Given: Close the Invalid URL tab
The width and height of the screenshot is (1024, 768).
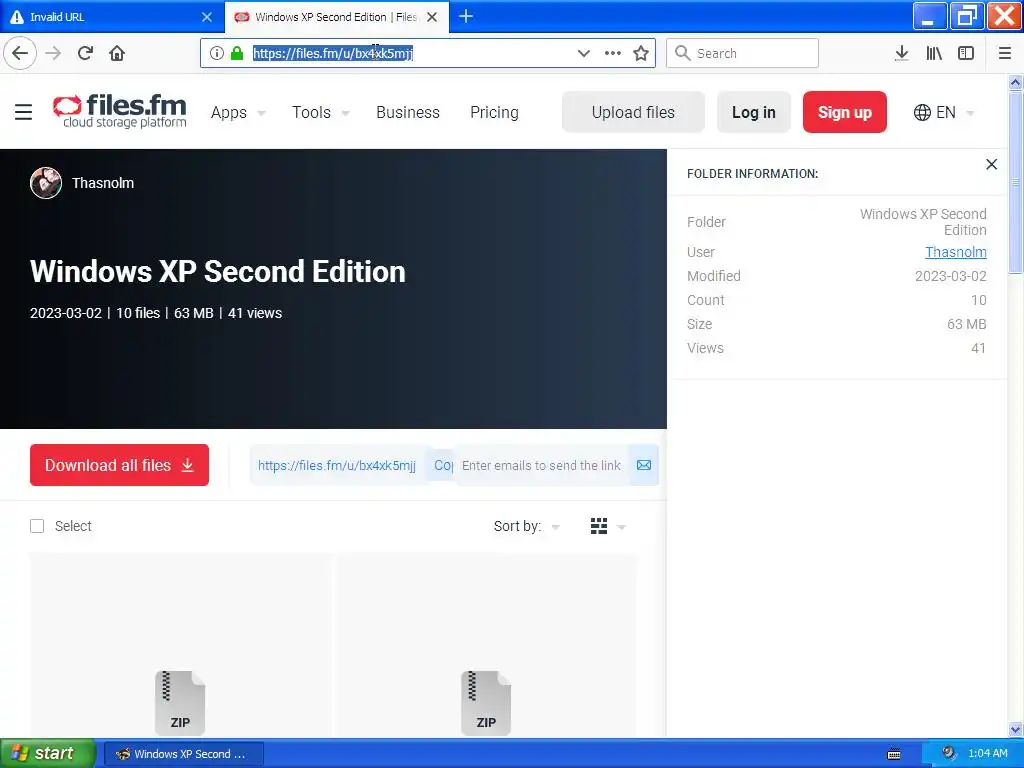Looking at the screenshot, I should click(x=207, y=17).
